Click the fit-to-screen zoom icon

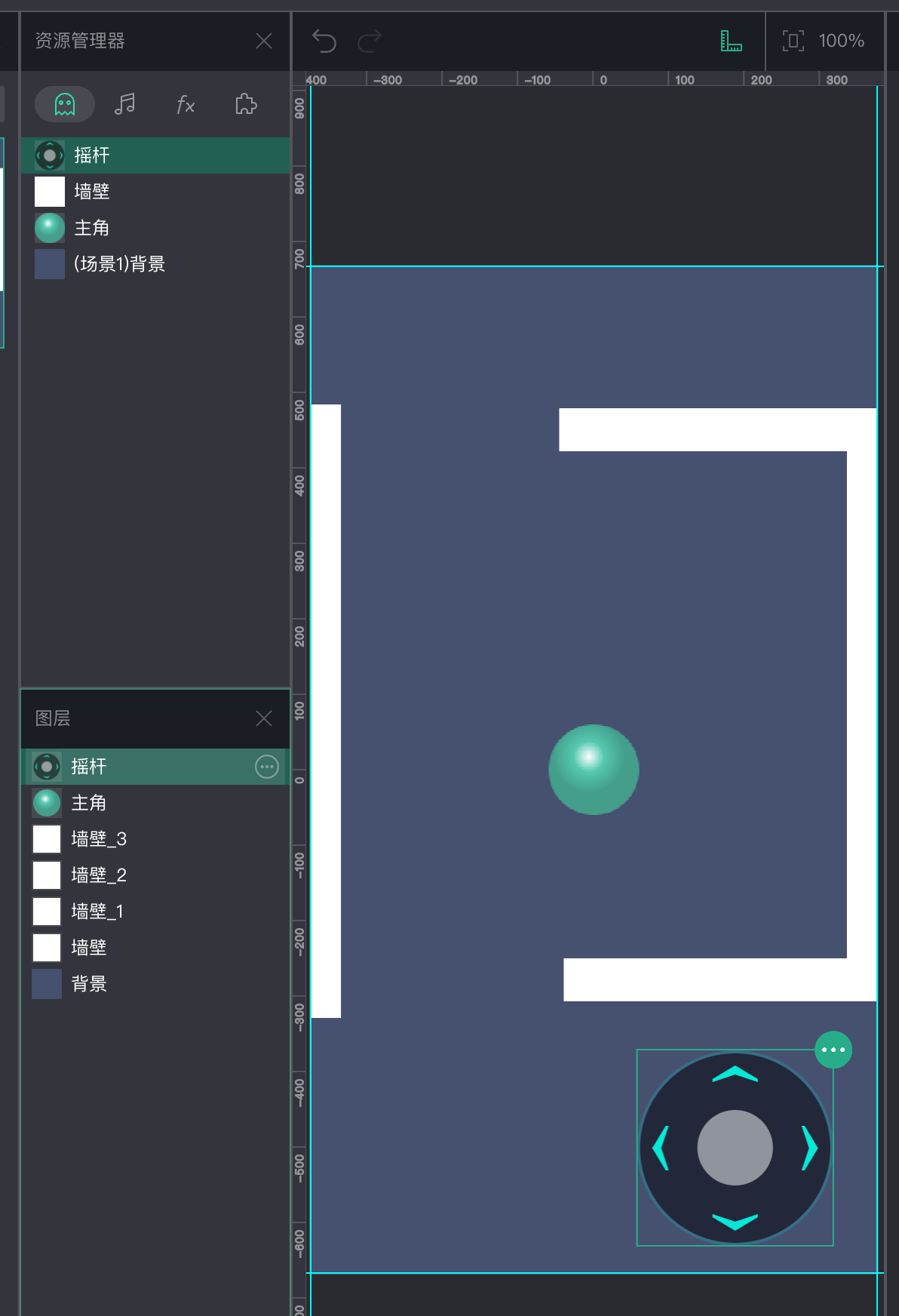793,41
